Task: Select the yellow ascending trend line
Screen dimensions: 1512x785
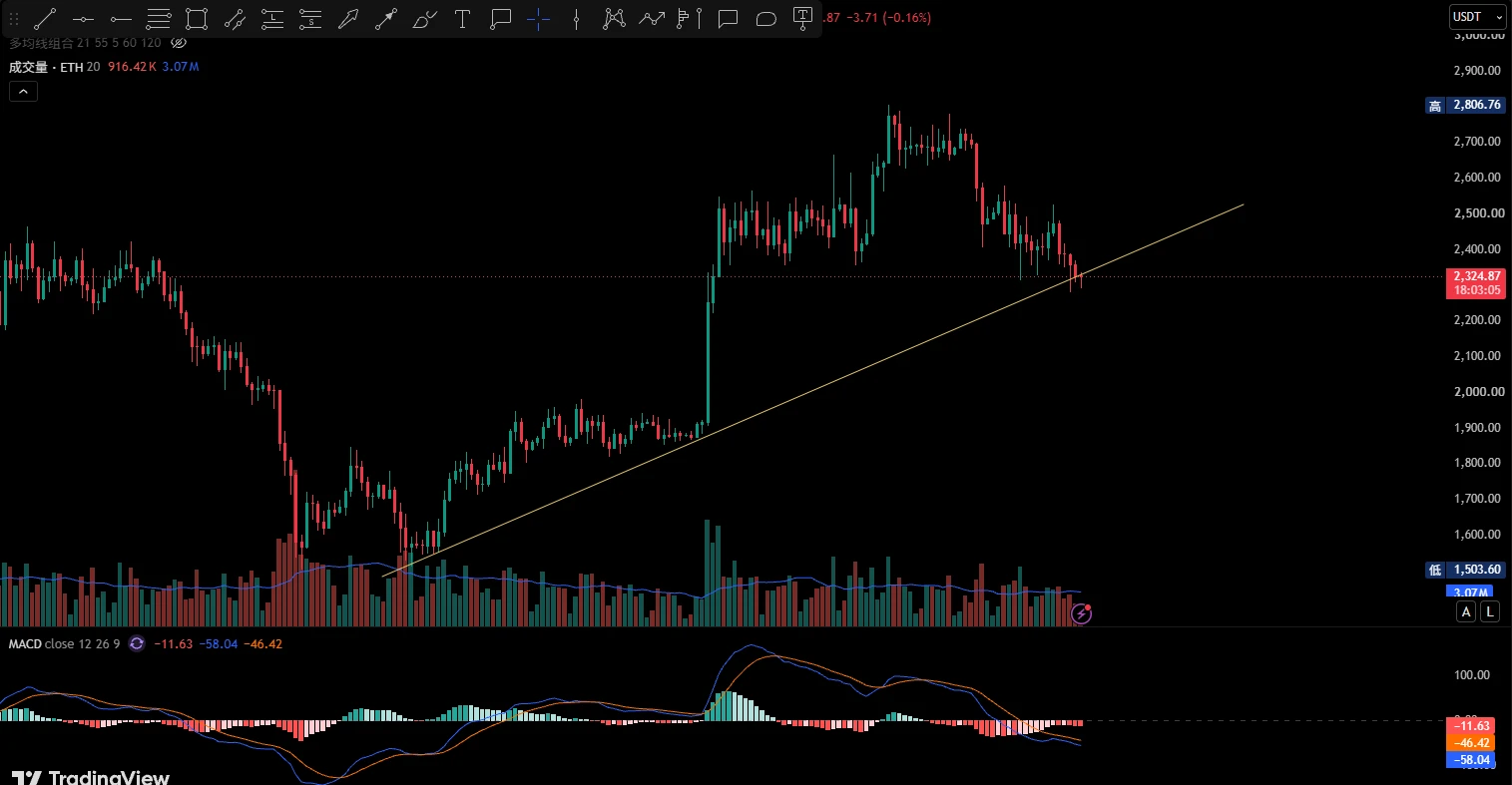Action: (x=813, y=390)
